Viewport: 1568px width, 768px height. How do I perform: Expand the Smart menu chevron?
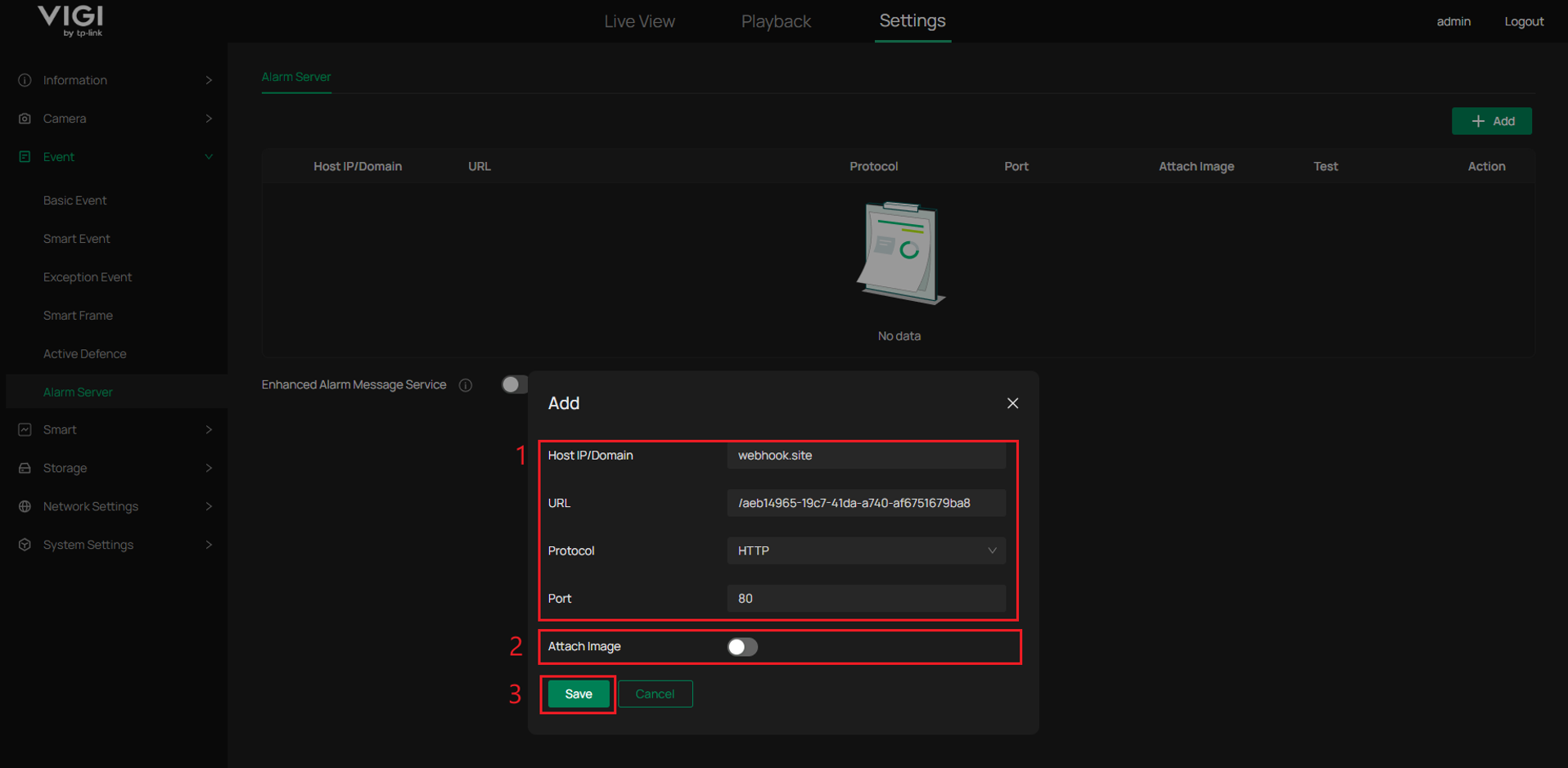point(209,429)
